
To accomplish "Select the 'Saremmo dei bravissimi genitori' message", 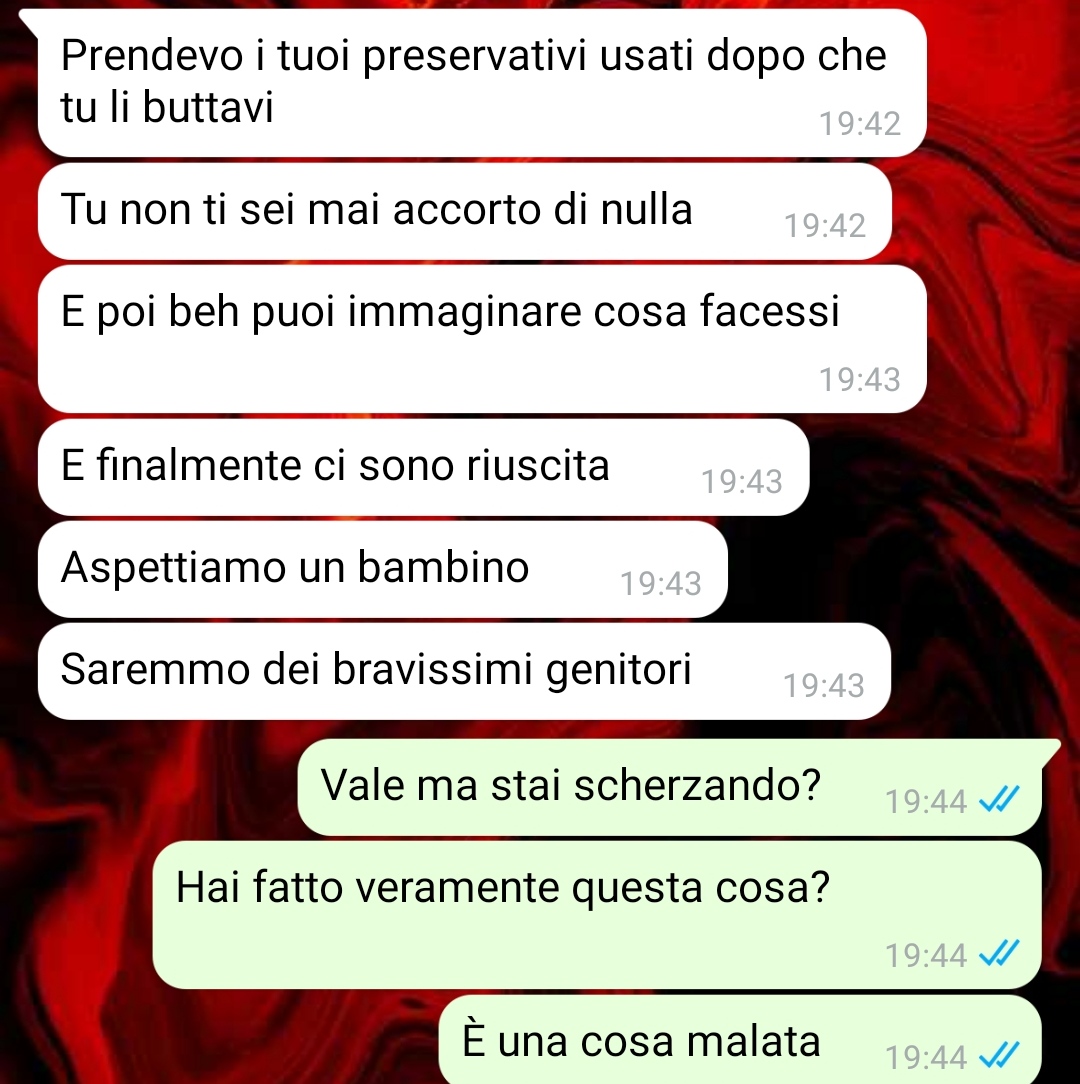I will [464, 671].
